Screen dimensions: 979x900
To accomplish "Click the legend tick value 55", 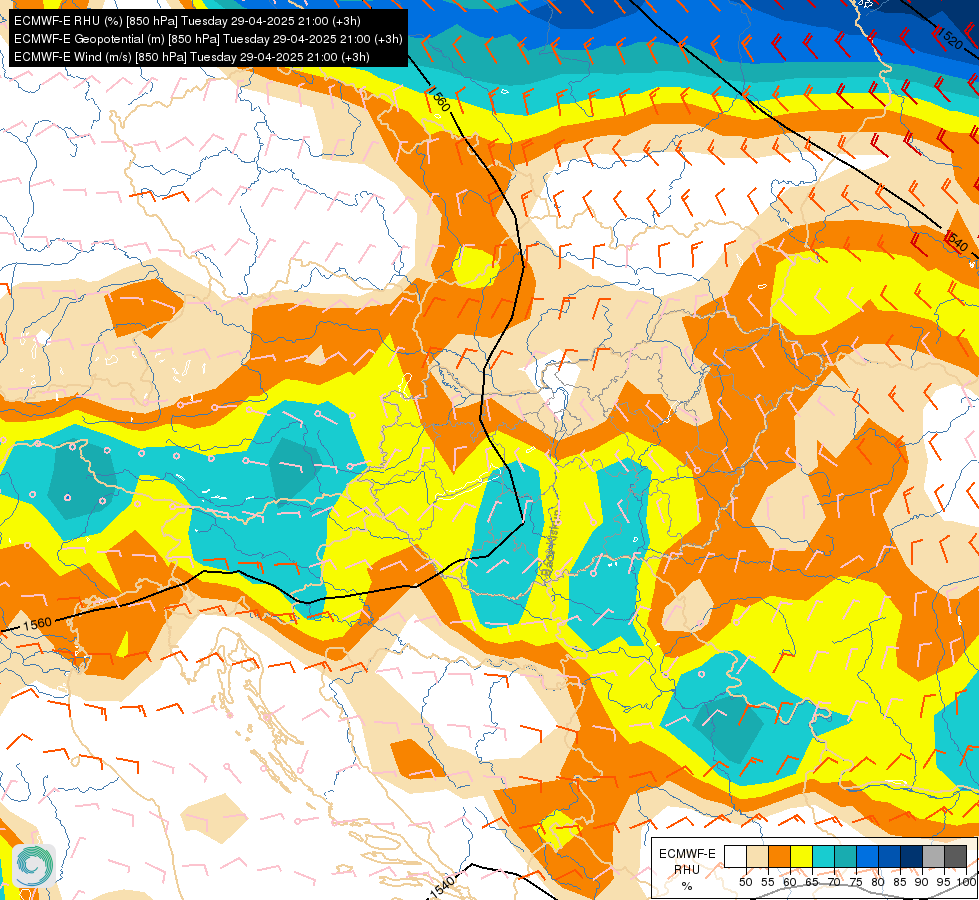I will (x=768, y=882).
